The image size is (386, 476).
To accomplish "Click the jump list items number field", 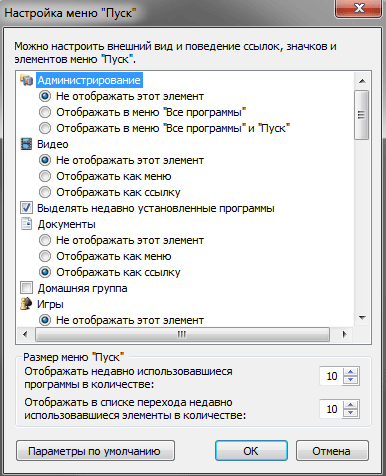I will pos(331,409).
